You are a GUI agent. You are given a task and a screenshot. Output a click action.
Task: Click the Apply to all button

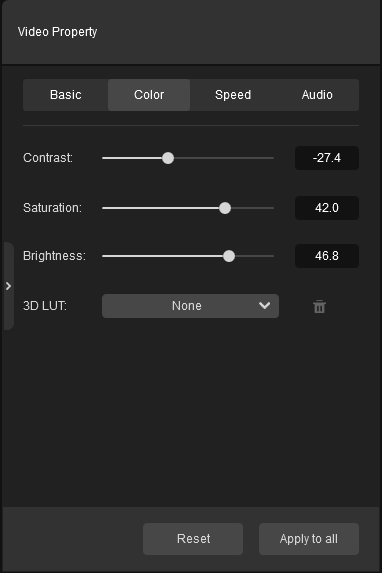[x=309, y=539]
